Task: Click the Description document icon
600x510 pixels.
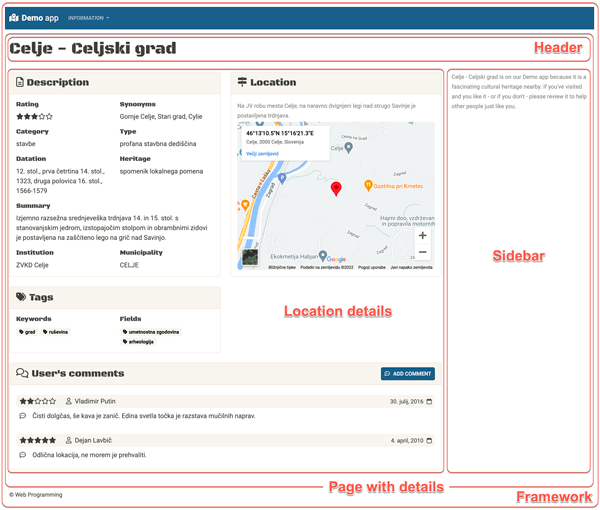Action: point(20,82)
